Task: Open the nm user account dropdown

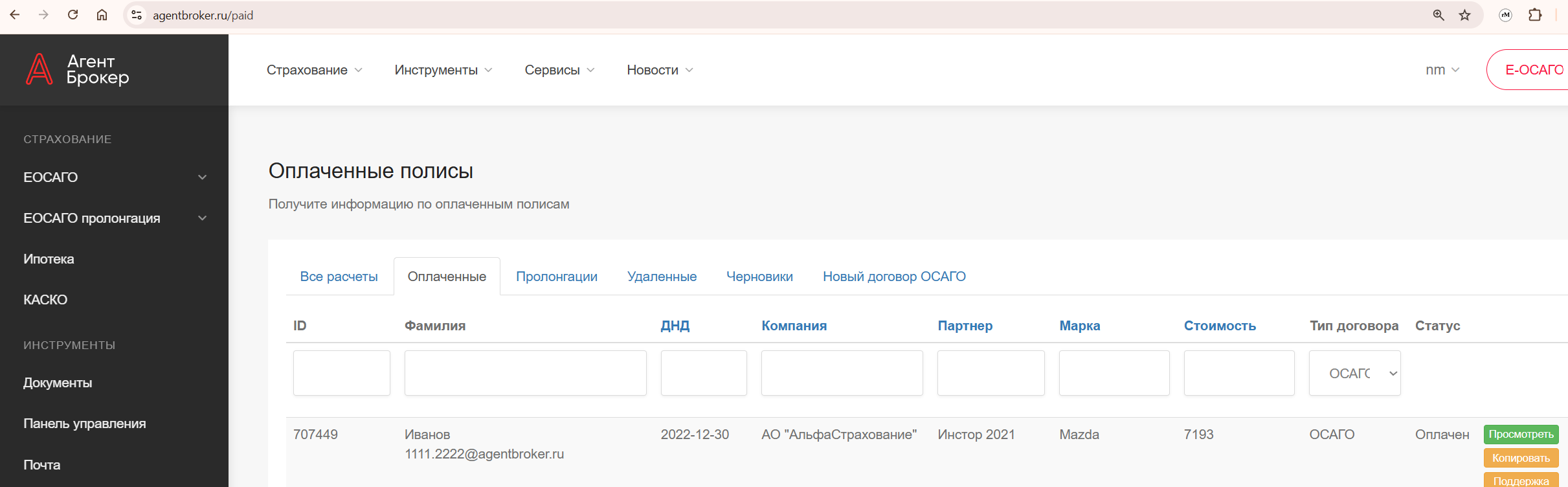Action: (1442, 70)
